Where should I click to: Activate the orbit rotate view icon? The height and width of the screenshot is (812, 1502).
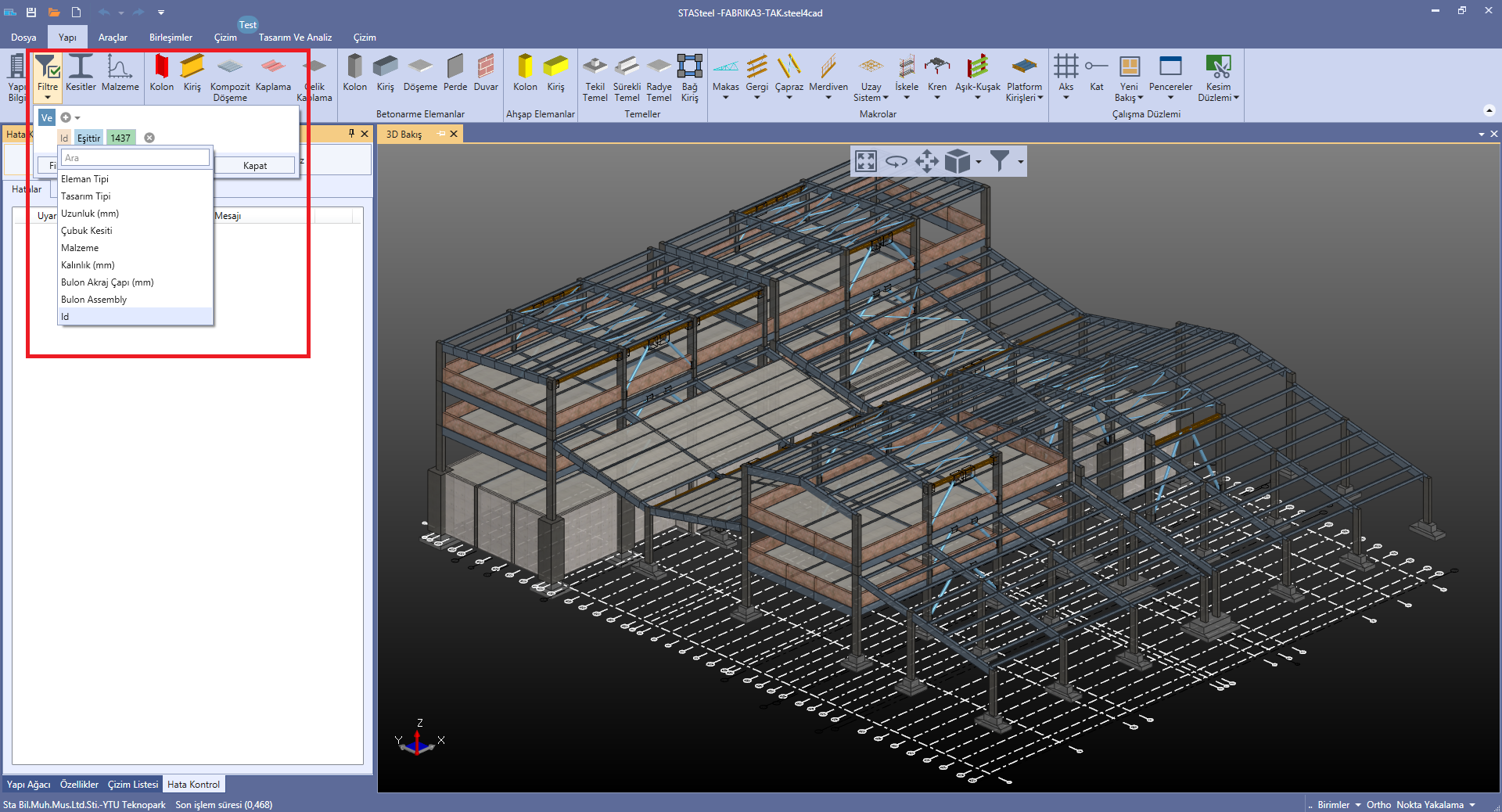click(896, 162)
